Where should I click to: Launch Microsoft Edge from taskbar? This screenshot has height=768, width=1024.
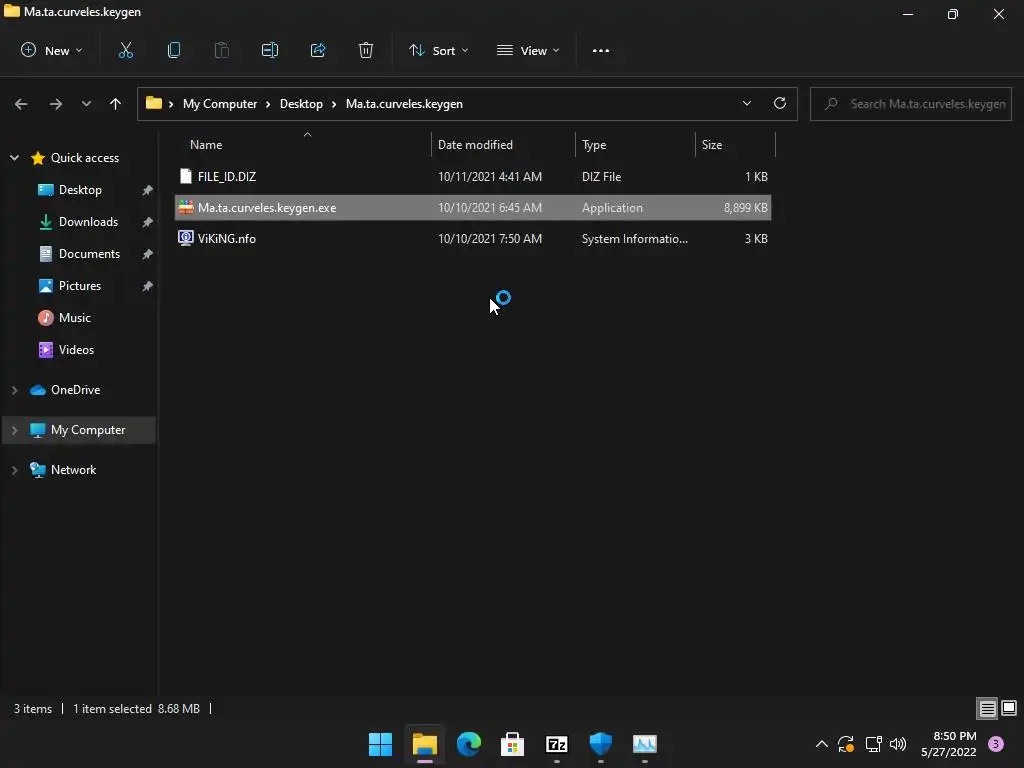click(468, 744)
